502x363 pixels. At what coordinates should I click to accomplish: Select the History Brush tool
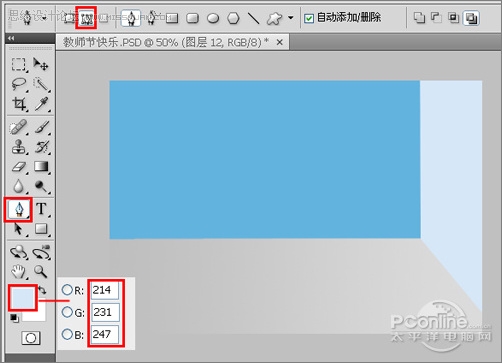pos(41,147)
